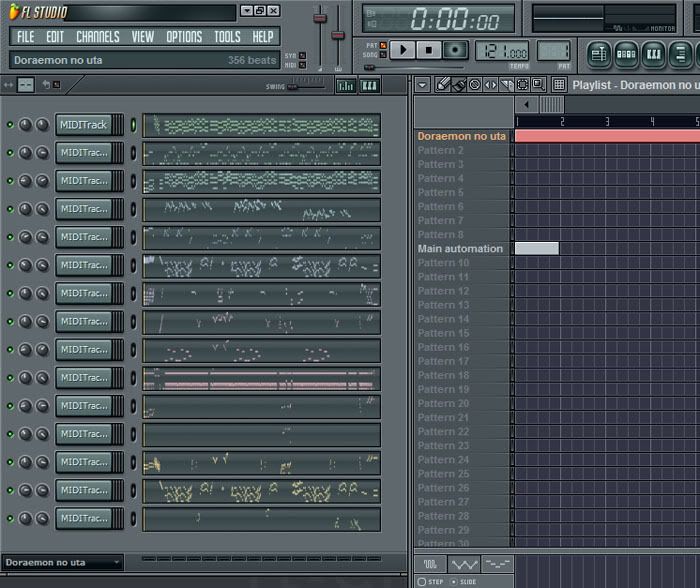Switch to SONG playback mode
This screenshot has width=700, height=588.
pos(383,54)
